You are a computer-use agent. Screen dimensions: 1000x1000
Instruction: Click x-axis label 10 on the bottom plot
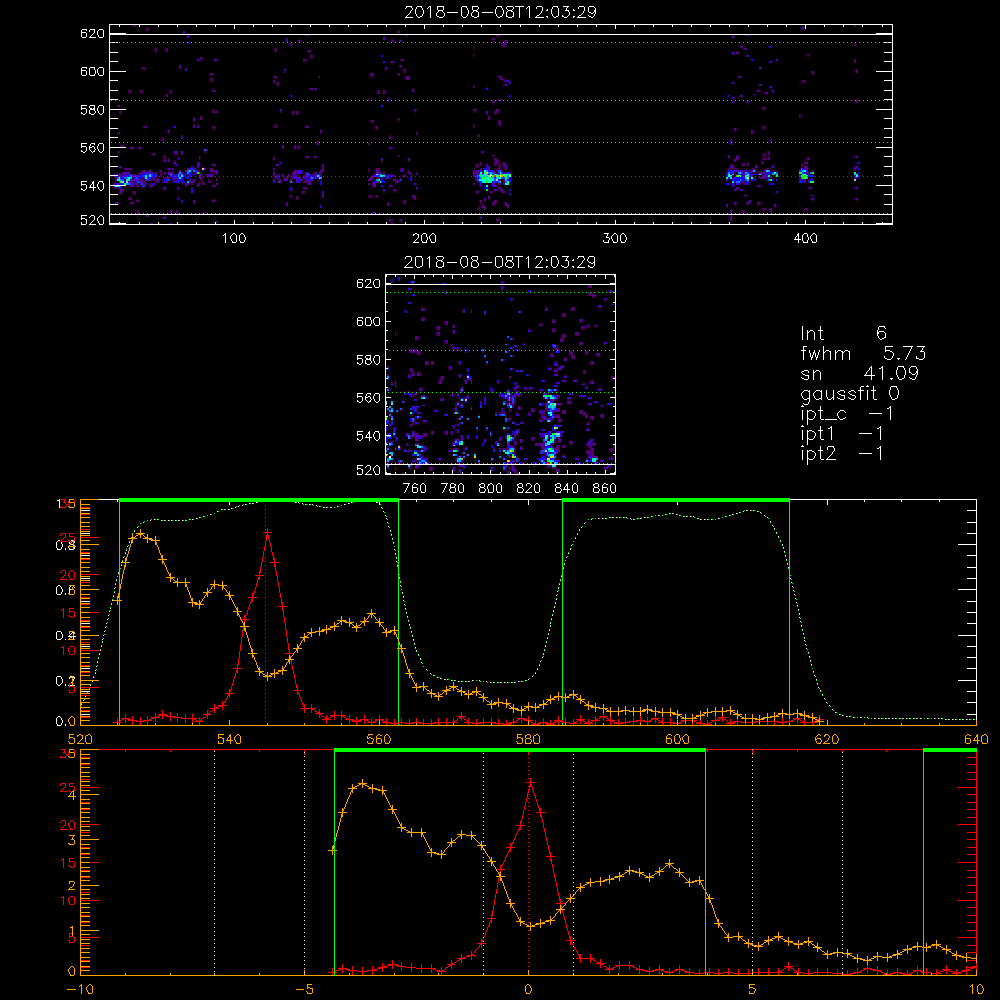(x=976, y=990)
